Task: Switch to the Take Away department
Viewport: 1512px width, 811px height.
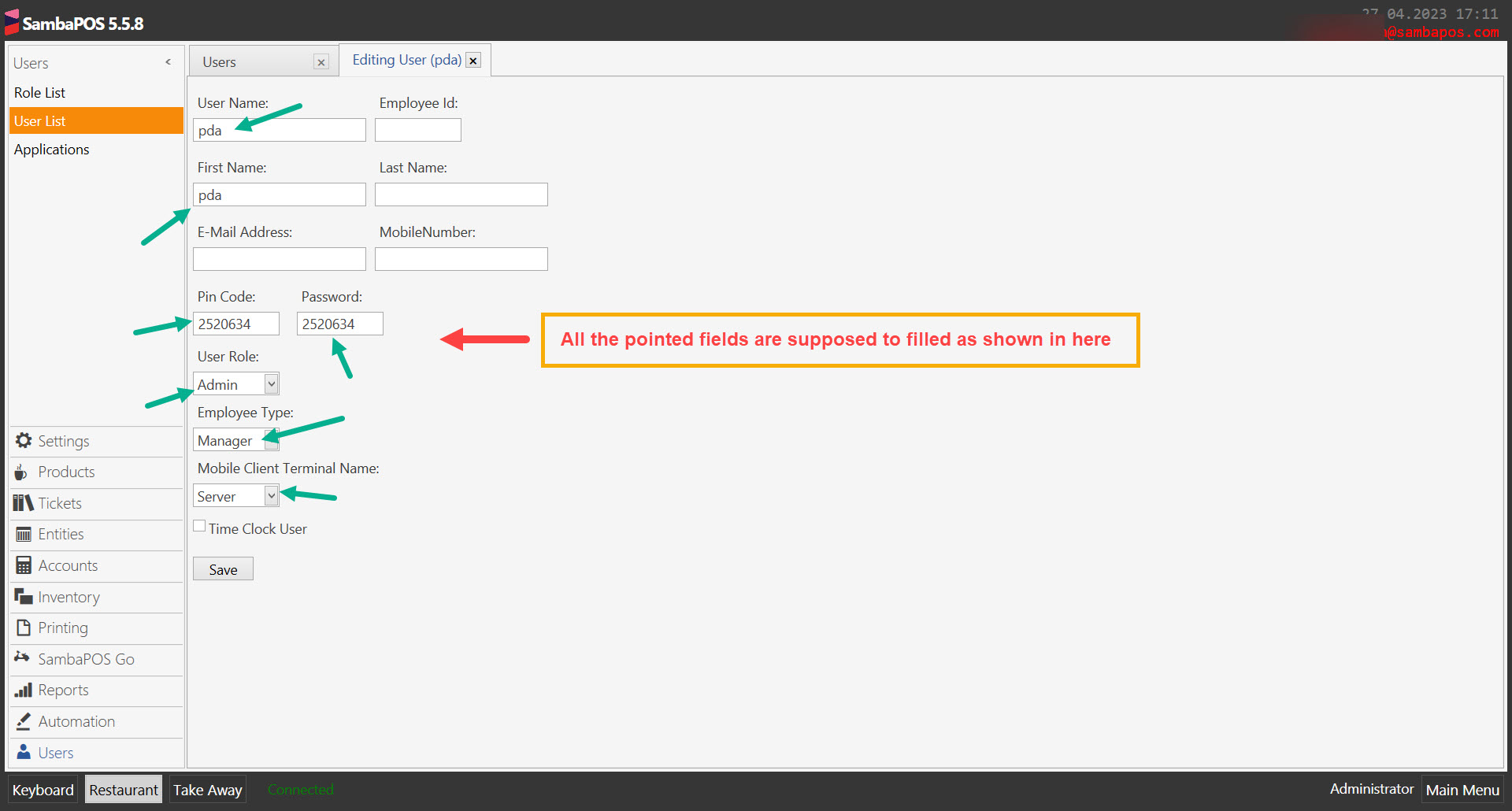Action: tap(207, 789)
